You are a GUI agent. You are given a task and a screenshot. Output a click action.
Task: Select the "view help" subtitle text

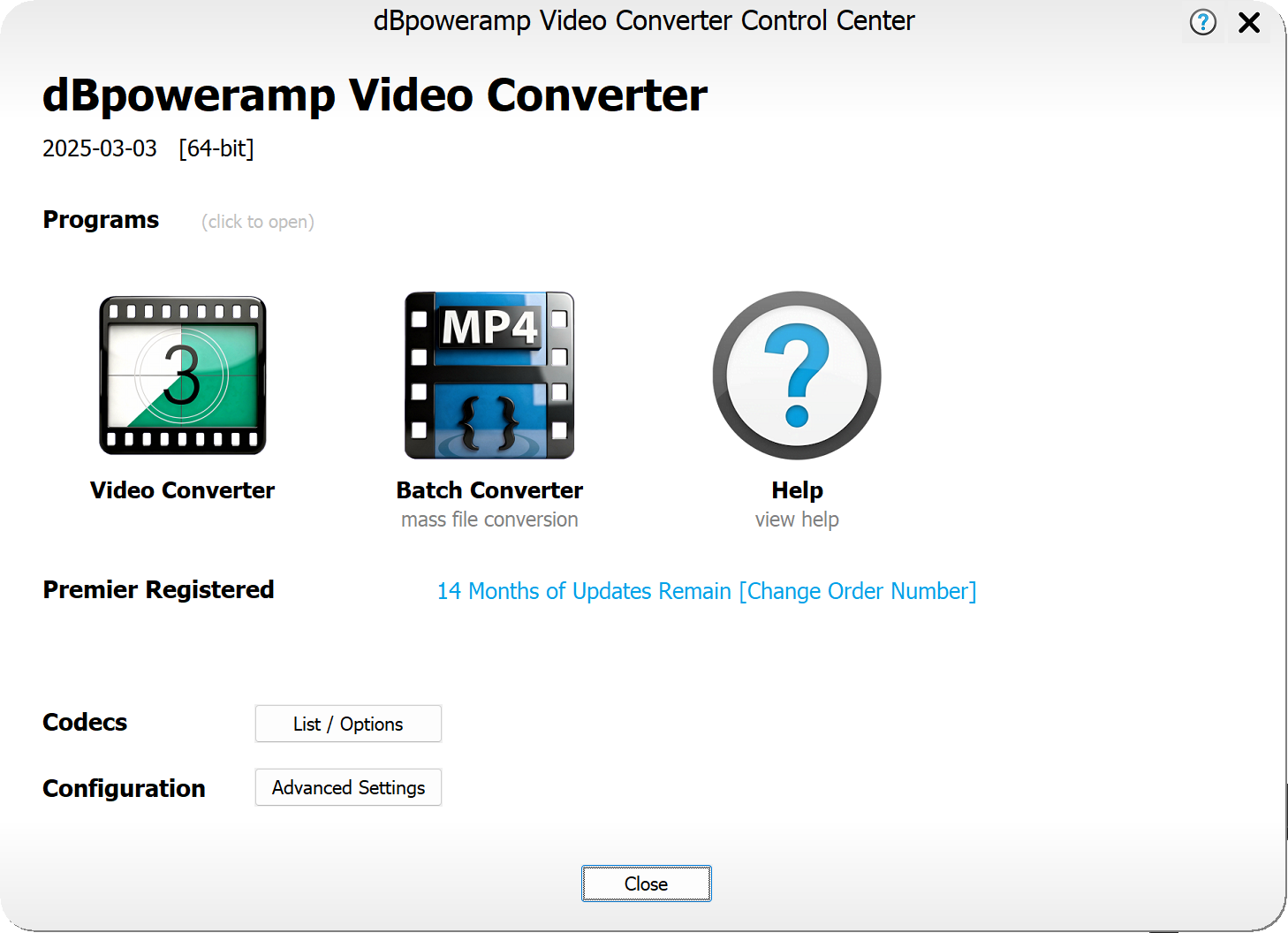797,520
